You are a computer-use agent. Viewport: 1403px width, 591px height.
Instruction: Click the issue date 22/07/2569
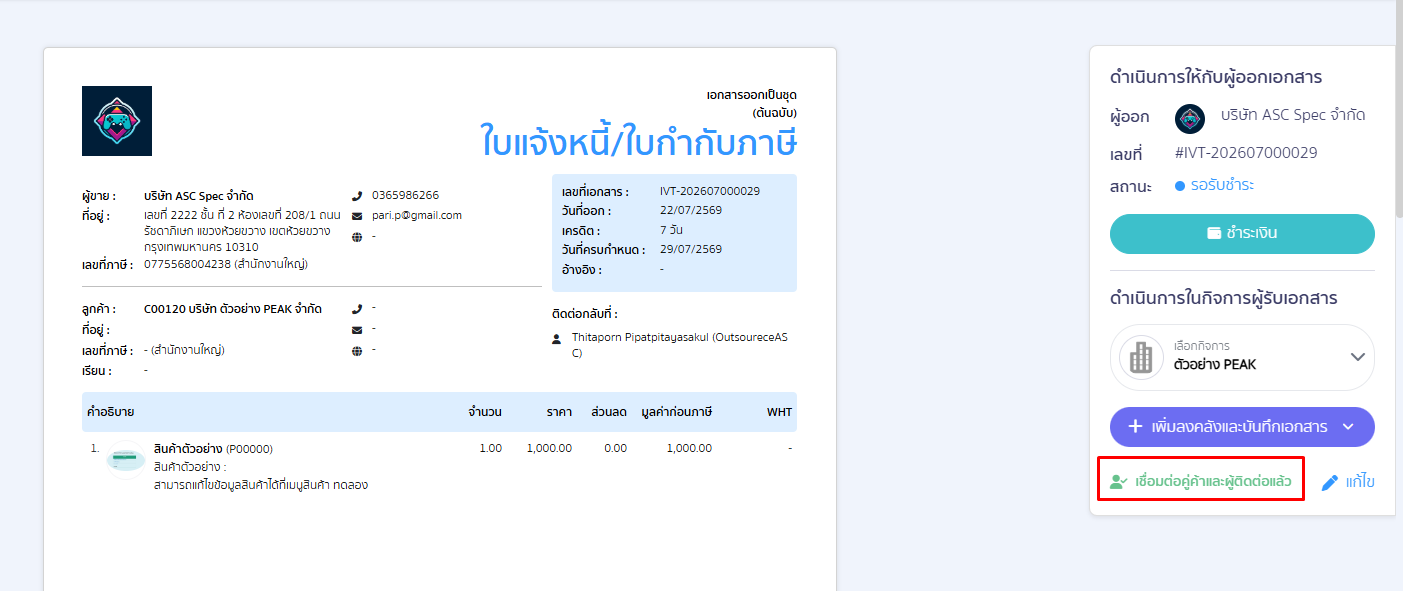(691, 210)
